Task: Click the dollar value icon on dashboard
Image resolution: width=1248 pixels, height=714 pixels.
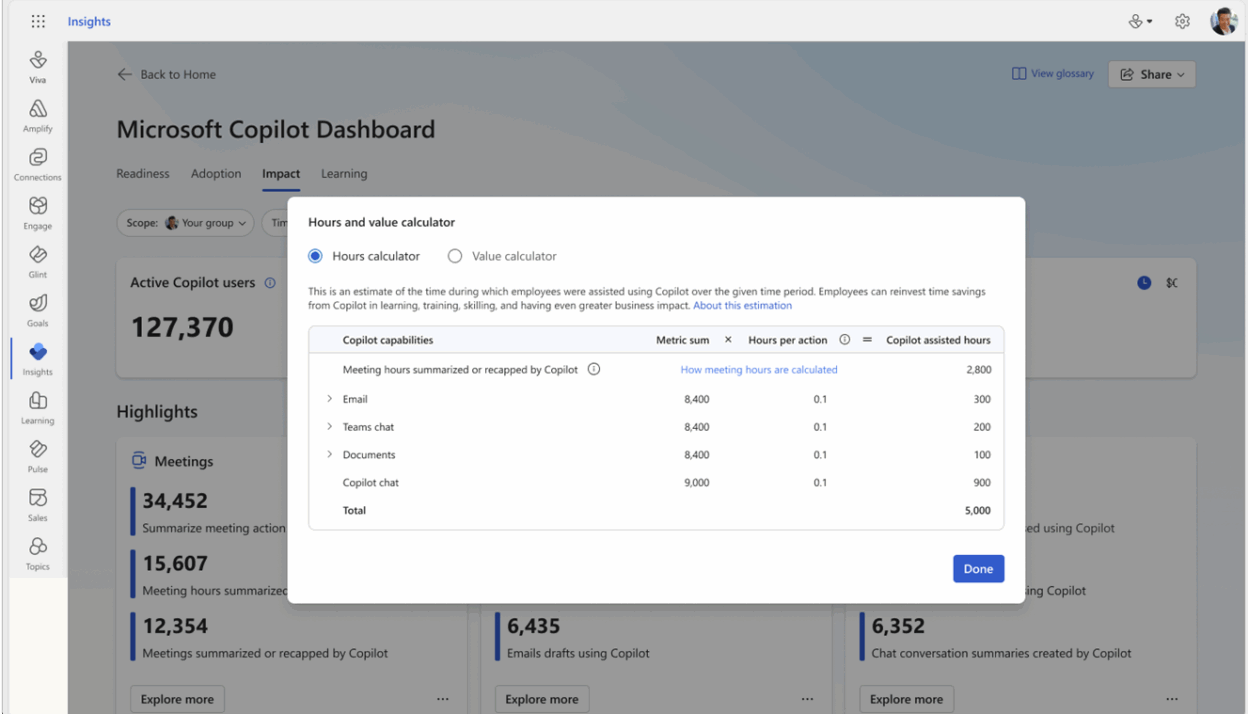Action: [1172, 283]
